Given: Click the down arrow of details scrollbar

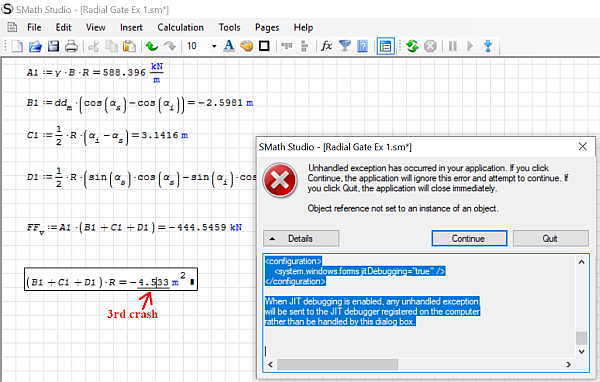Looking at the screenshot, I should click(x=581, y=351).
